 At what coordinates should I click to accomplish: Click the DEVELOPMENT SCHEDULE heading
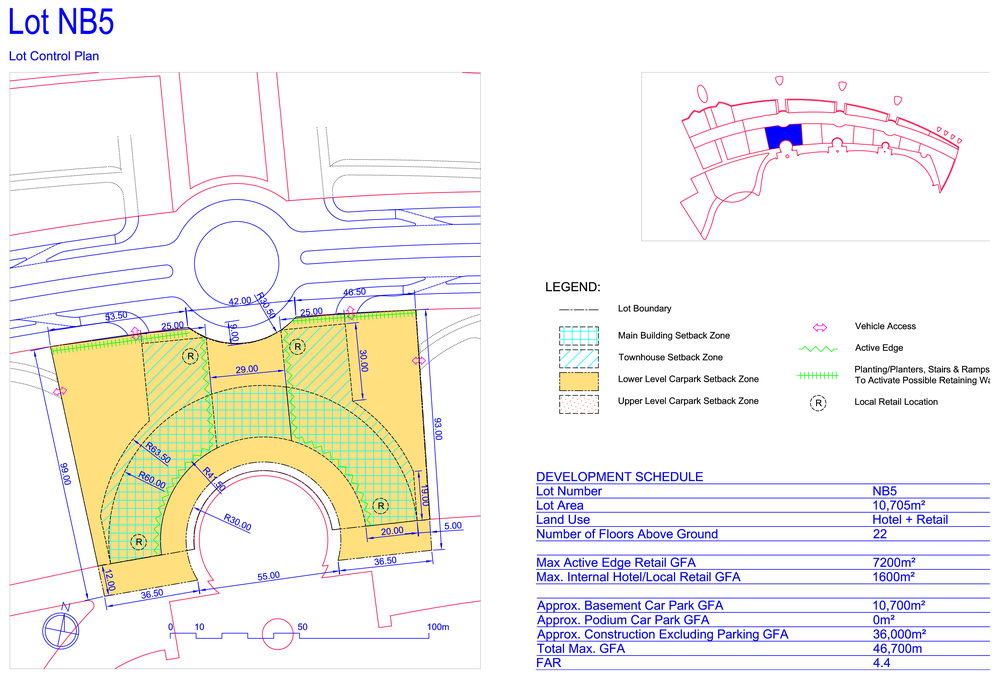[619, 477]
